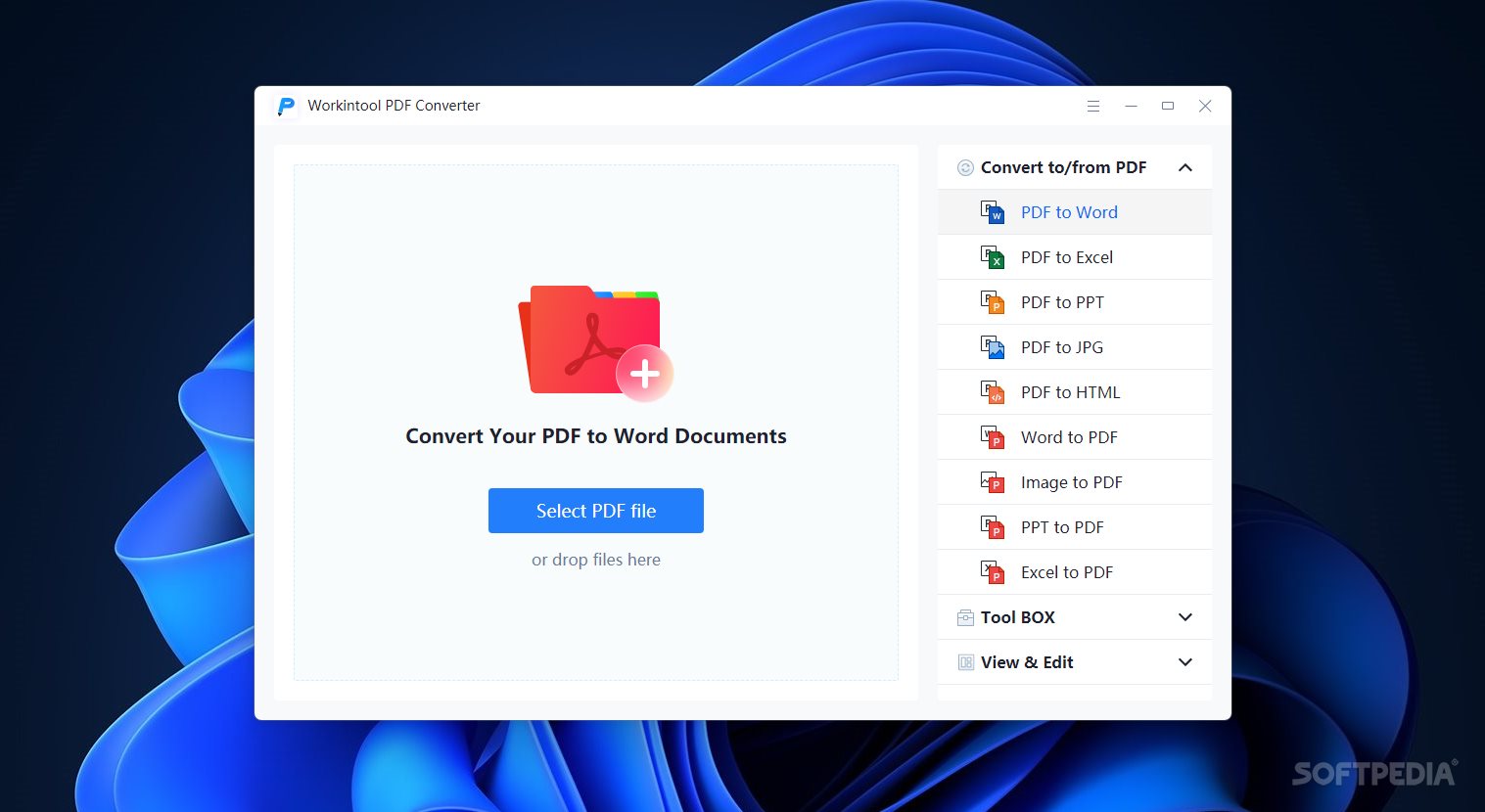Click the Convert to/from PDF section icon
Screen dimensions: 1485x812
[965, 167]
